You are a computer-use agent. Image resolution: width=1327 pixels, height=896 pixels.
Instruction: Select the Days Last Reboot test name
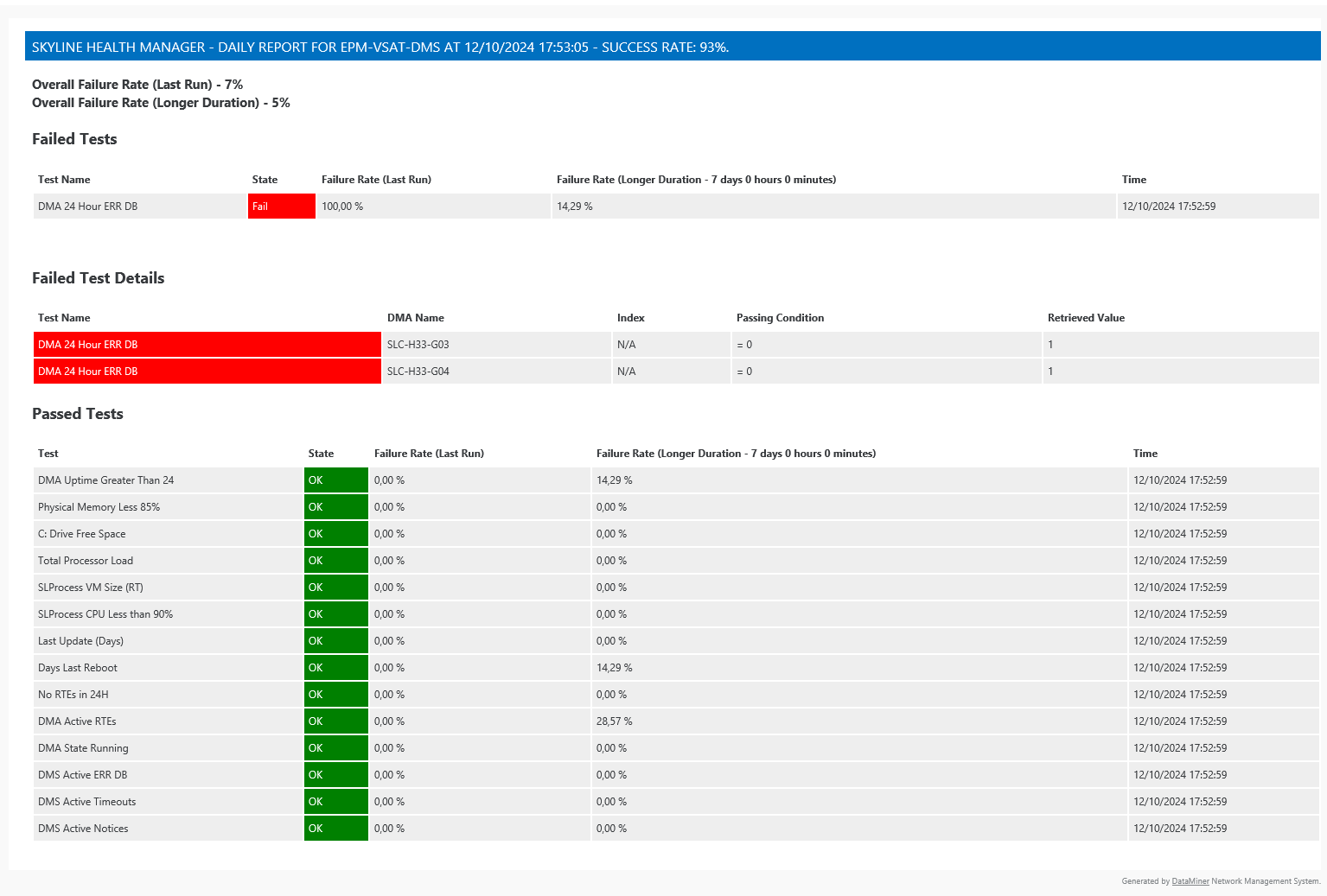click(78, 668)
